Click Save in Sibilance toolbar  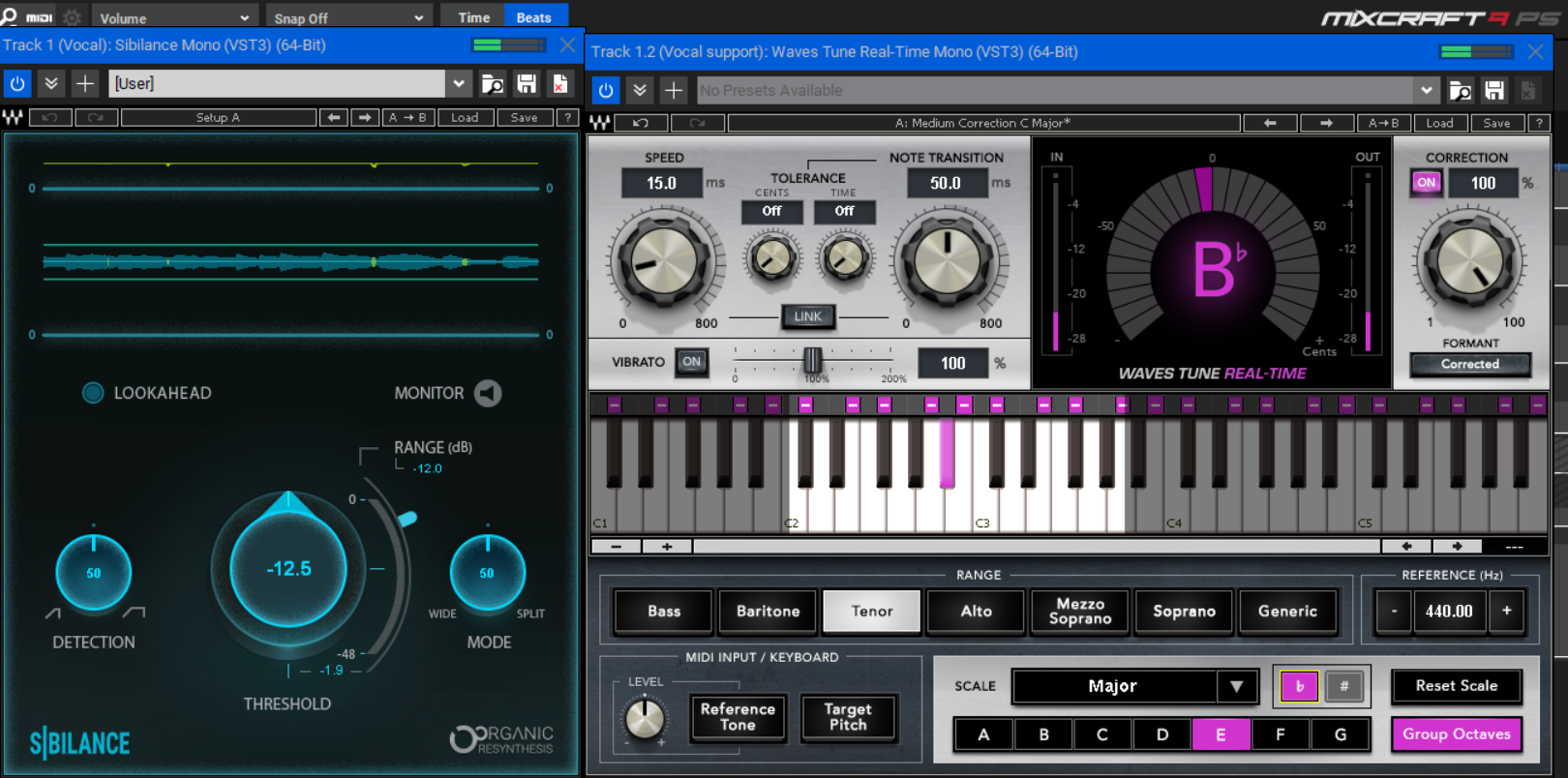(525, 117)
